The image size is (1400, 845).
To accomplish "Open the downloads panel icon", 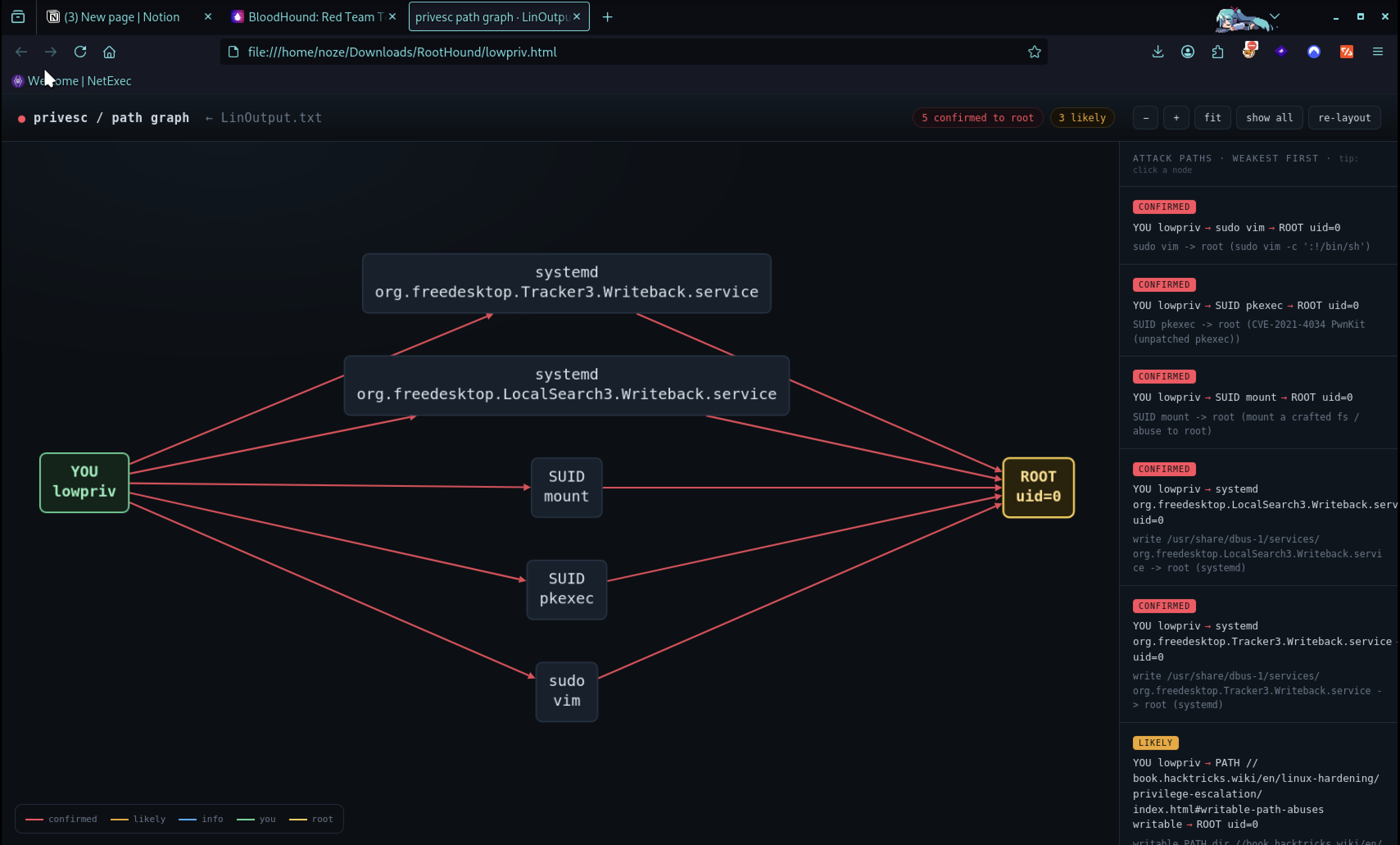I will coord(1158,52).
